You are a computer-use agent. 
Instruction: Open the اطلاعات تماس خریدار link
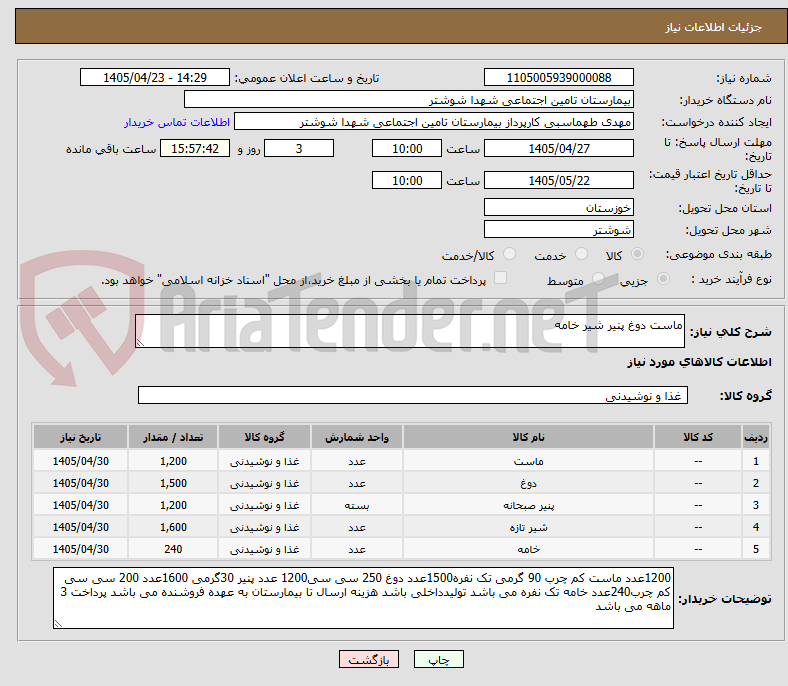(177, 122)
